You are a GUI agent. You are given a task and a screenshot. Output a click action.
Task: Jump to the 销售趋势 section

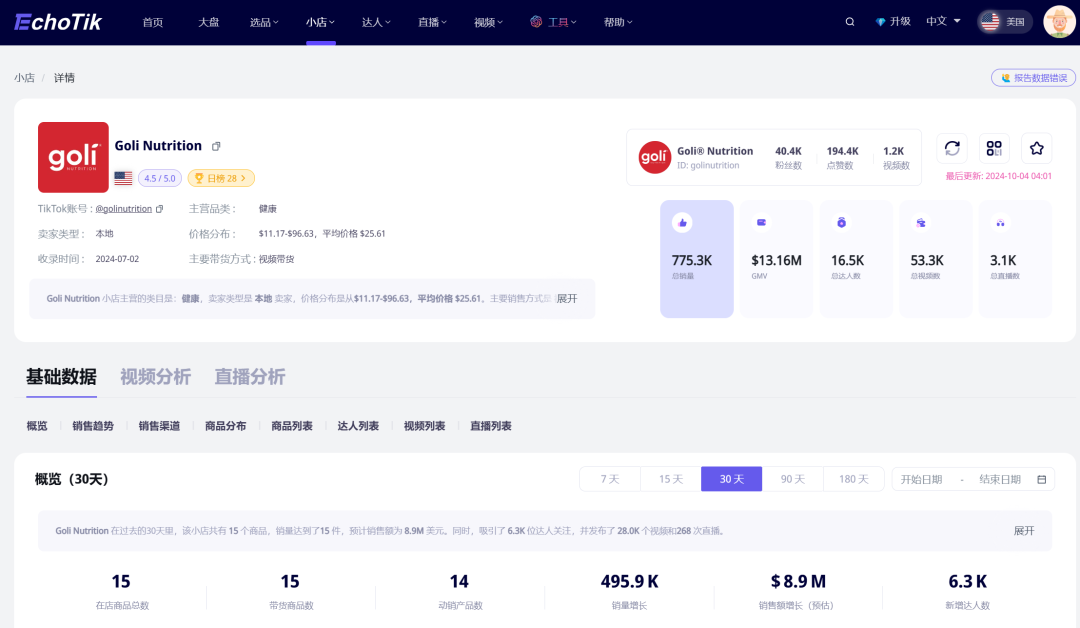[93, 426]
